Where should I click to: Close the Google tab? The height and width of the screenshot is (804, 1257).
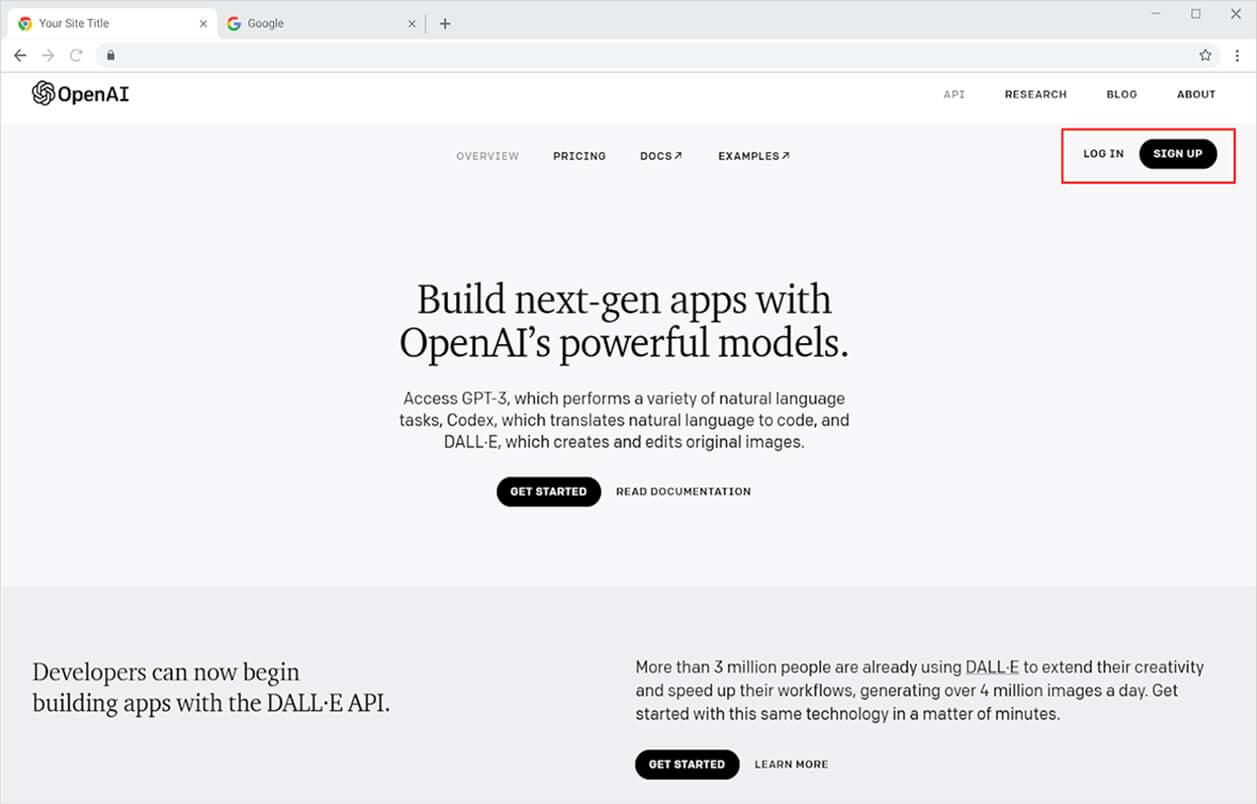412,24
